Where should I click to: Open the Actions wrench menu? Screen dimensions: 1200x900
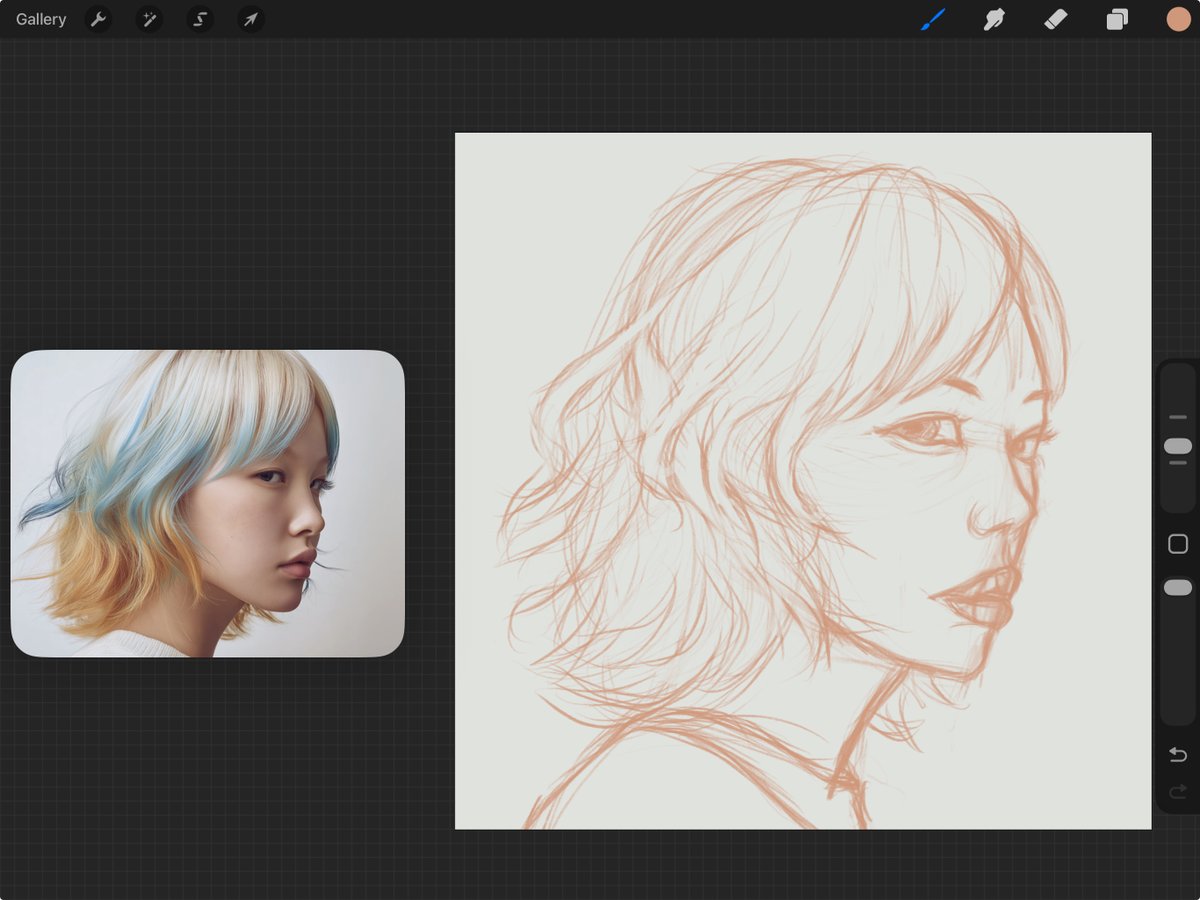[x=98, y=19]
